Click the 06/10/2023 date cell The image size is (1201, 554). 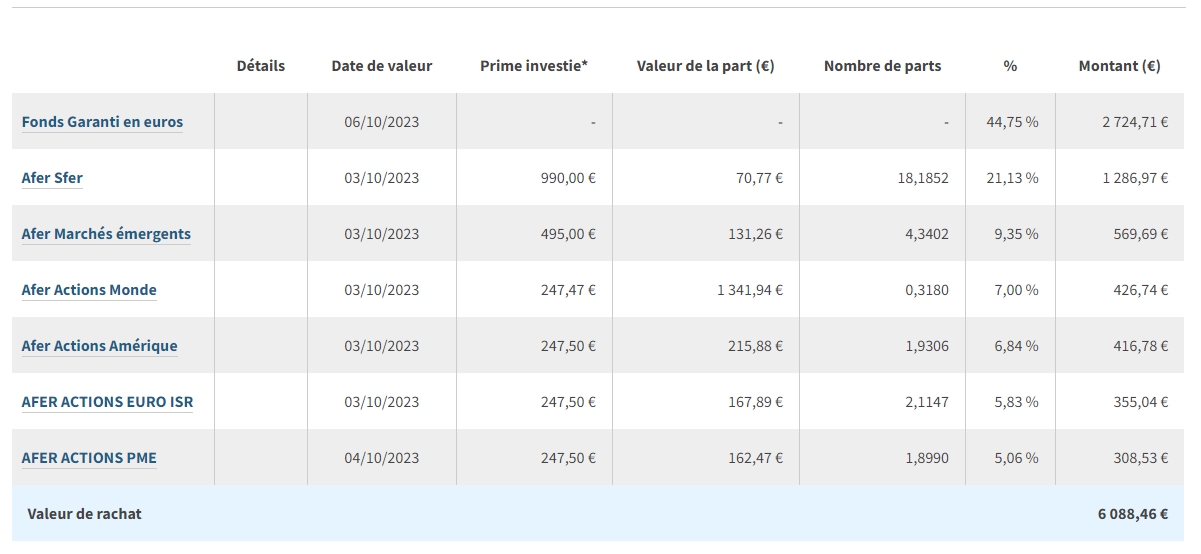tap(381, 122)
